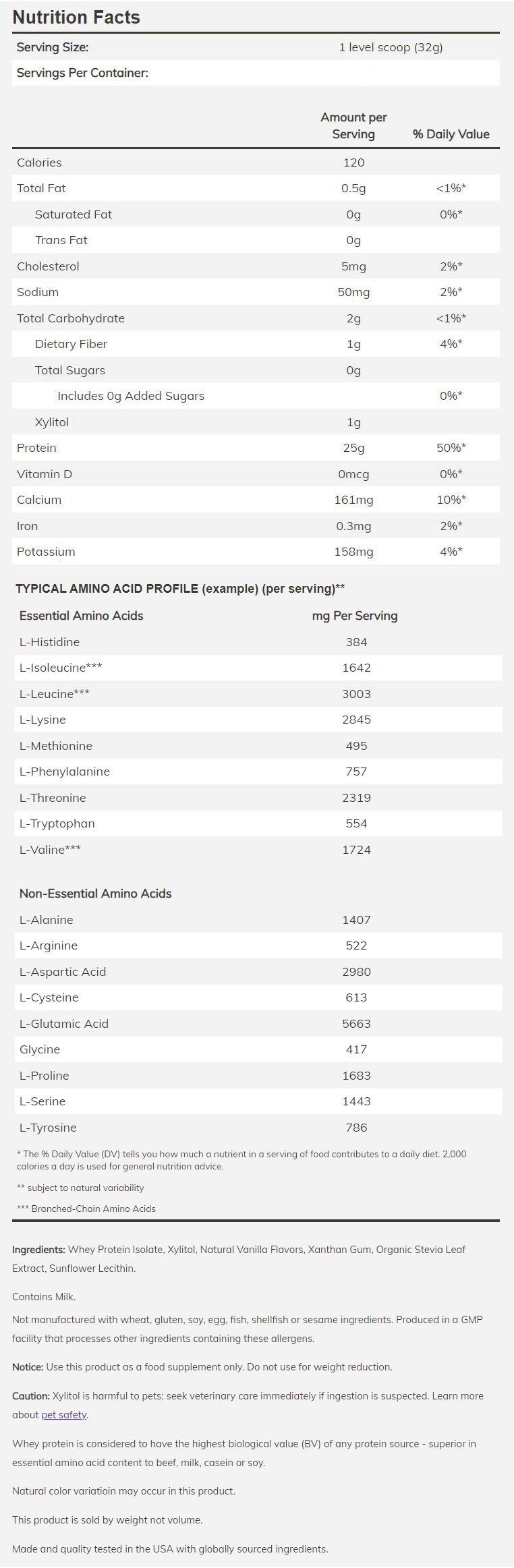Click the % Daily Value column header

click(x=451, y=134)
